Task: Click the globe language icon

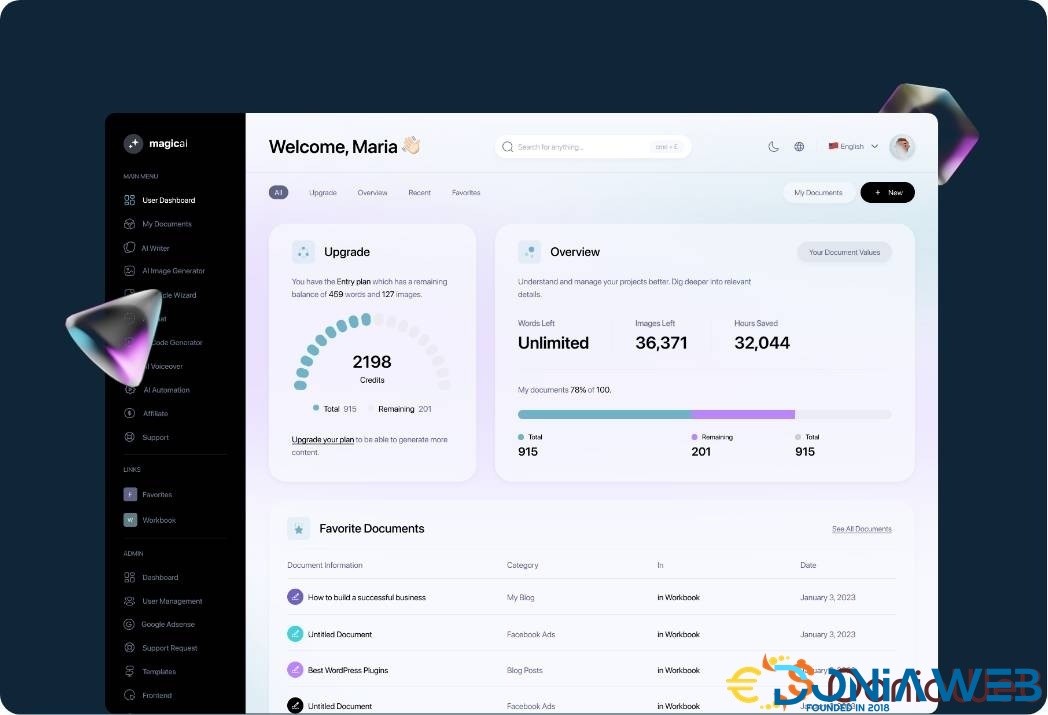Action: pyautogui.click(x=799, y=147)
